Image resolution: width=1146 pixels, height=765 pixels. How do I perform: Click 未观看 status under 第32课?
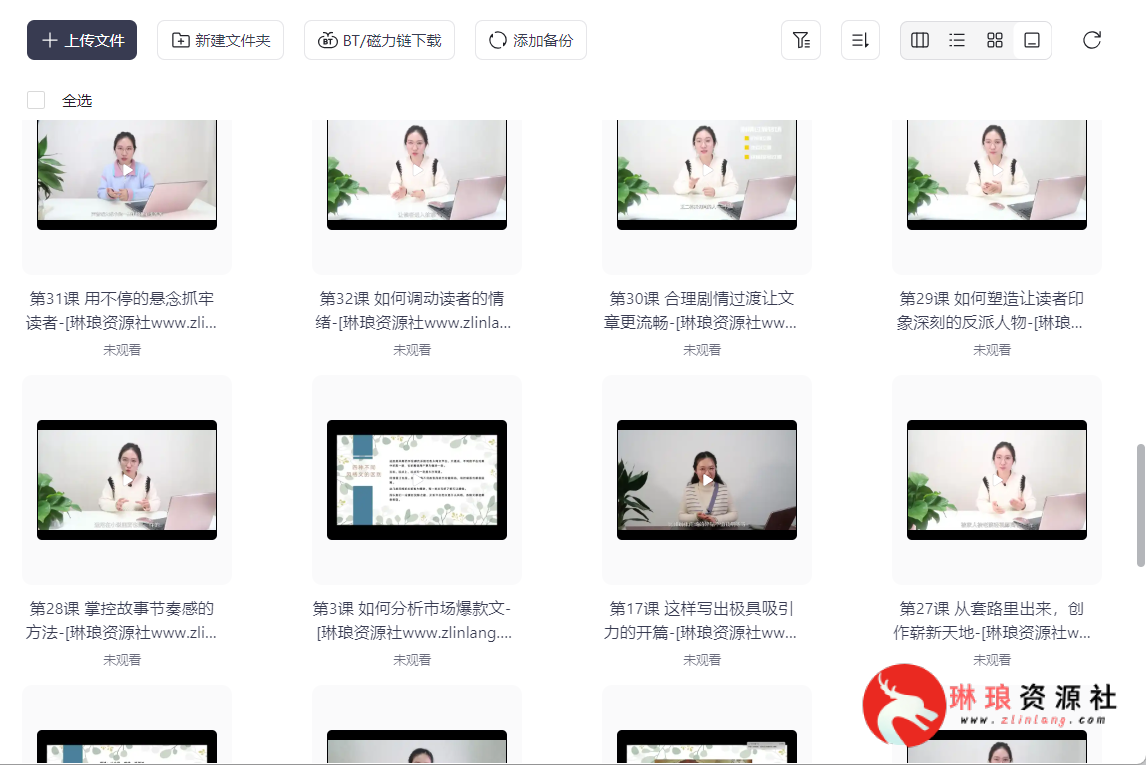point(412,350)
